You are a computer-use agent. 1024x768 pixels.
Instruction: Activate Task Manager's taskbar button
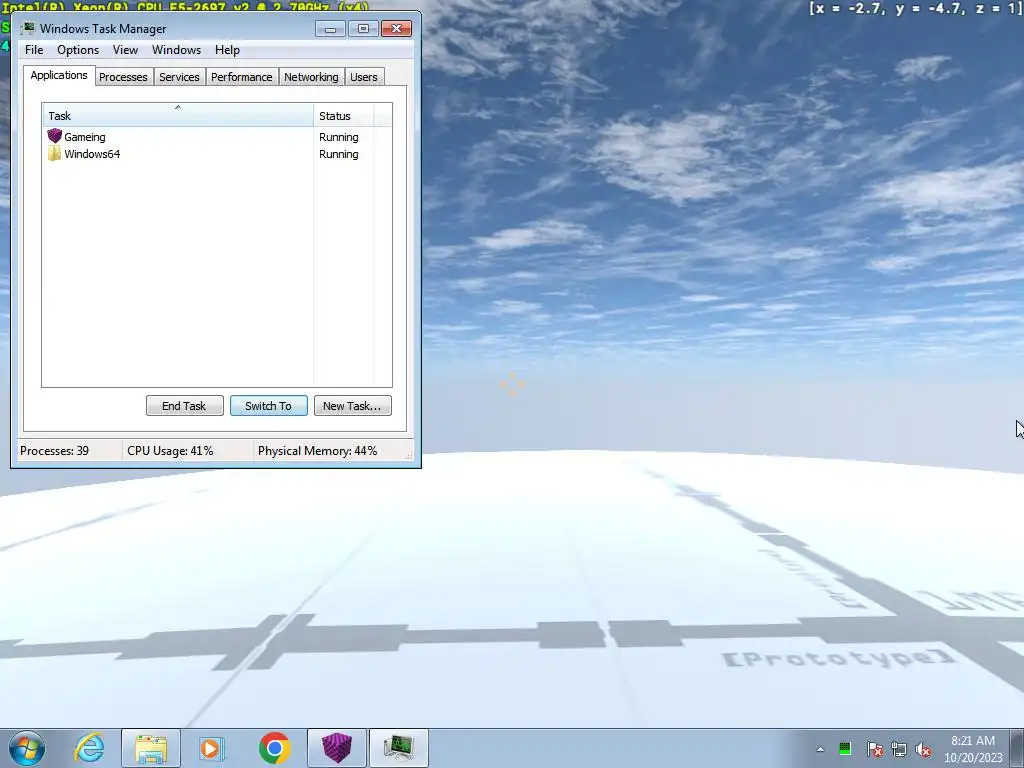pos(399,748)
